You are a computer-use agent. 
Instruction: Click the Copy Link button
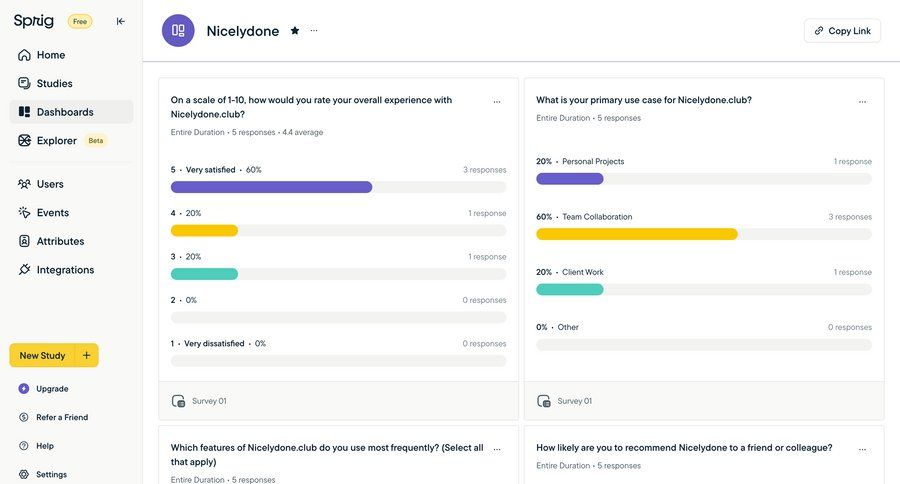pos(842,31)
